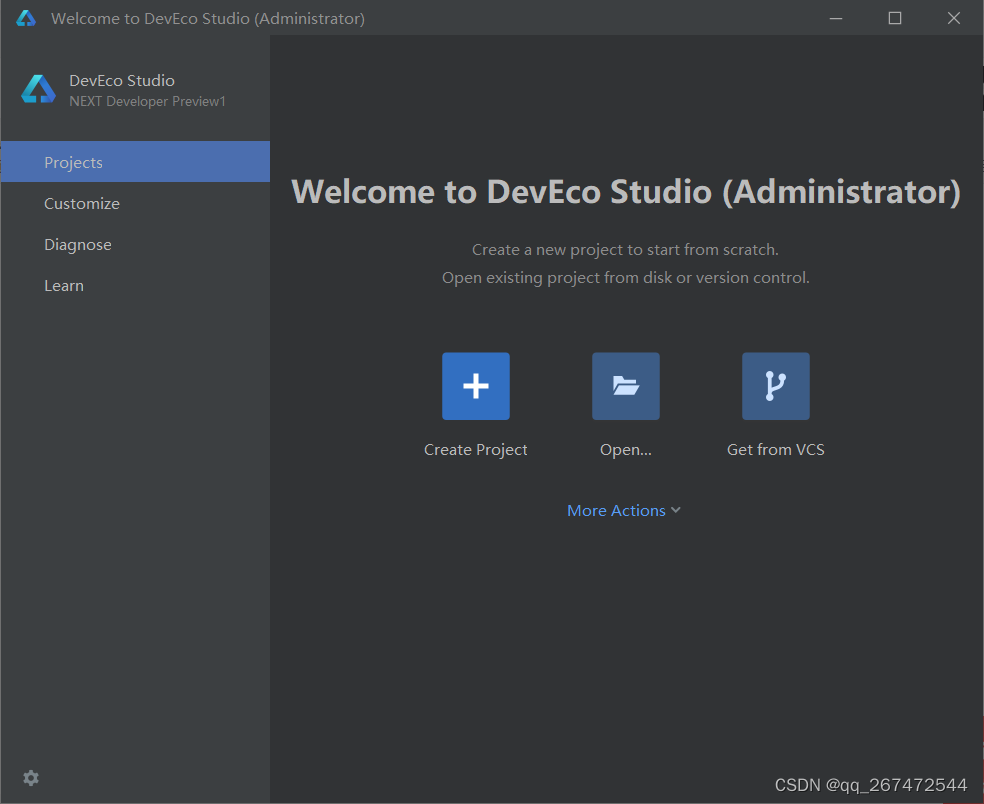Maximize the DevEco Studio window
Viewport: 984px width, 804px height.
click(895, 18)
